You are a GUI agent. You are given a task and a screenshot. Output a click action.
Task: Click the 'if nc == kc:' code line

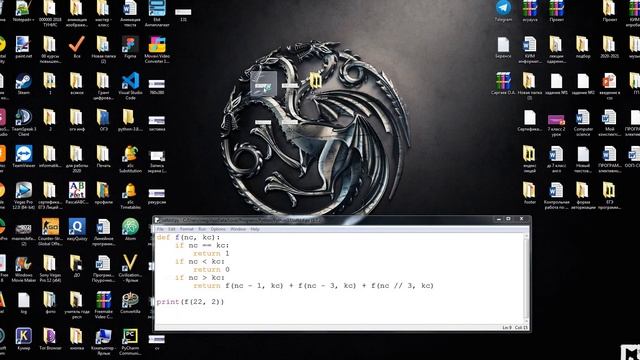[202, 246]
